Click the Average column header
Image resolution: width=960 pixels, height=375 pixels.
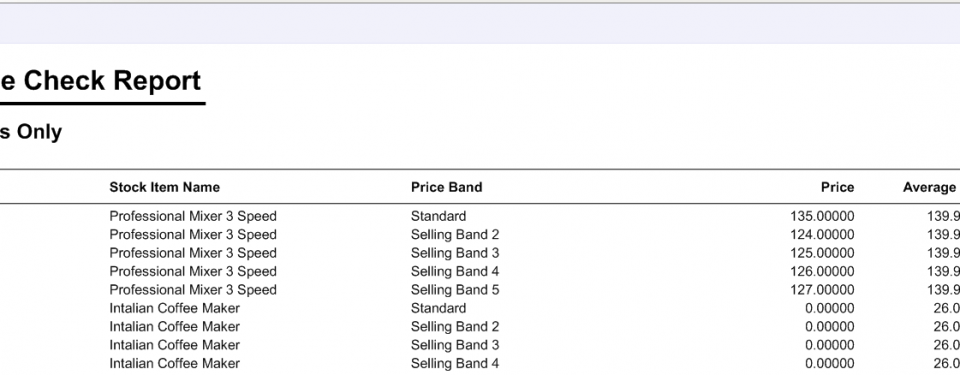coord(931,188)
